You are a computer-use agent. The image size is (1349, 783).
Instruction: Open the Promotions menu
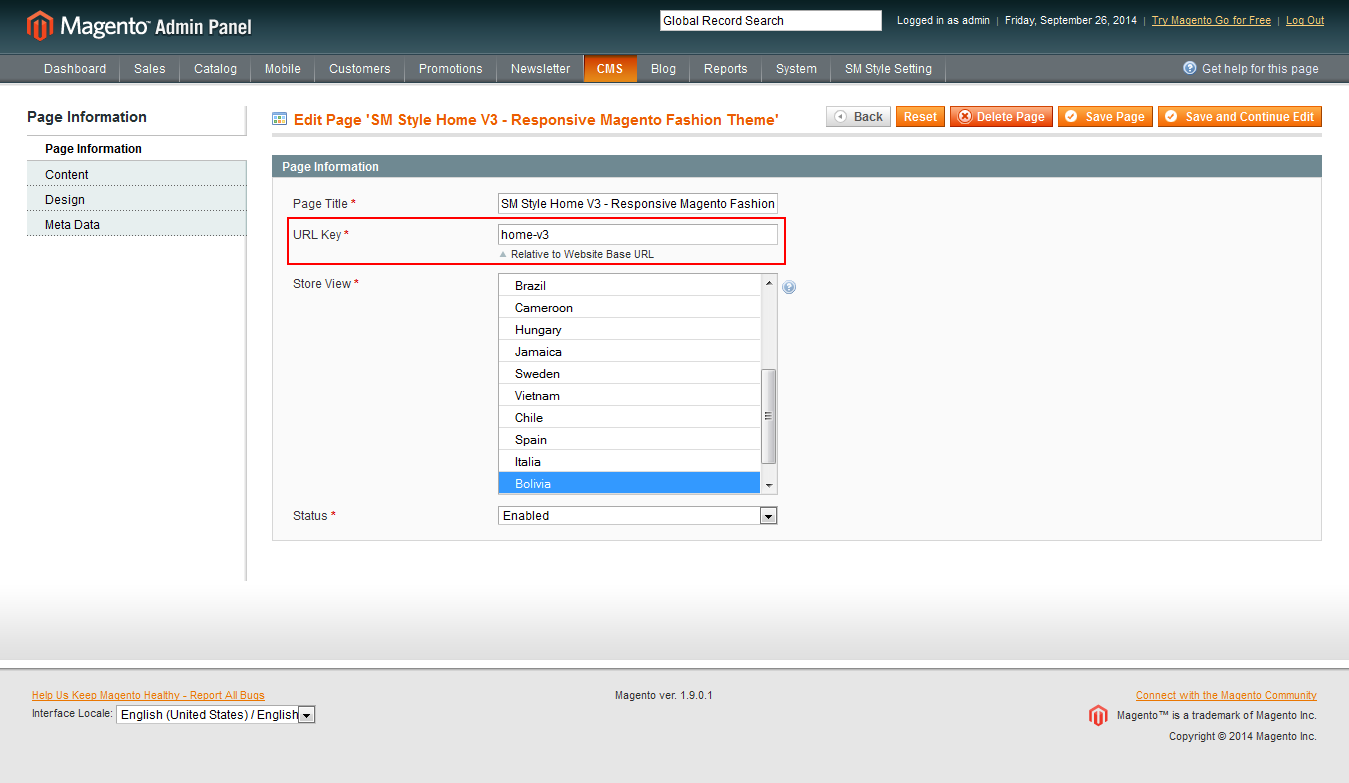coord(451,69)
